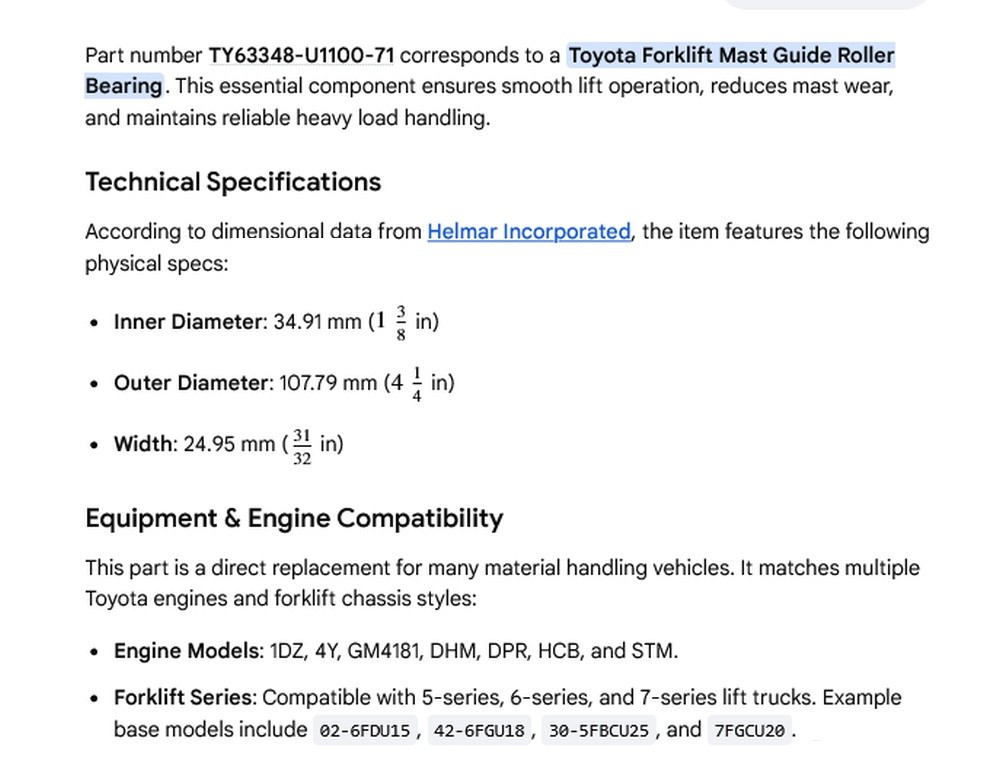Click the highlighted word Bearing
The image size is (1000, 764).
click(124, 86)
